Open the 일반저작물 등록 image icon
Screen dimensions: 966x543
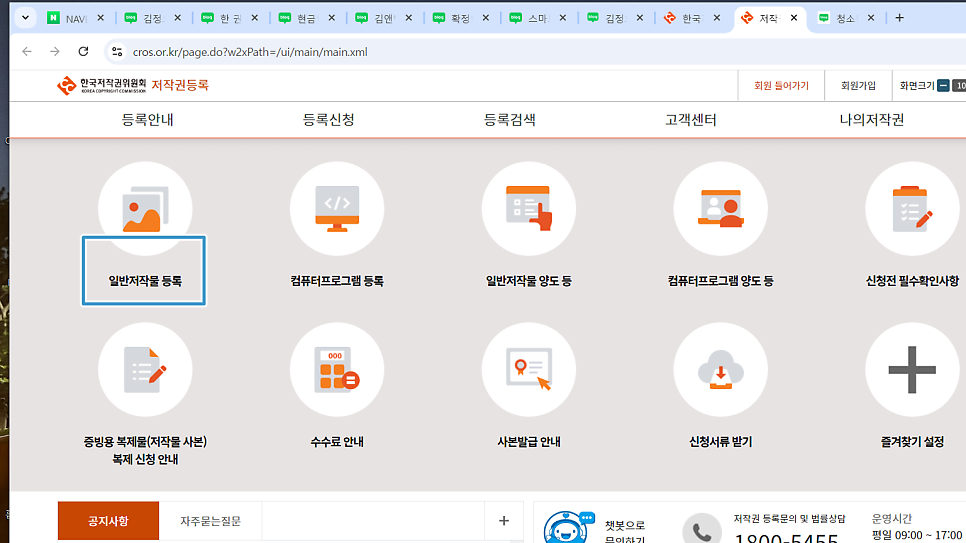pos(145,209)
